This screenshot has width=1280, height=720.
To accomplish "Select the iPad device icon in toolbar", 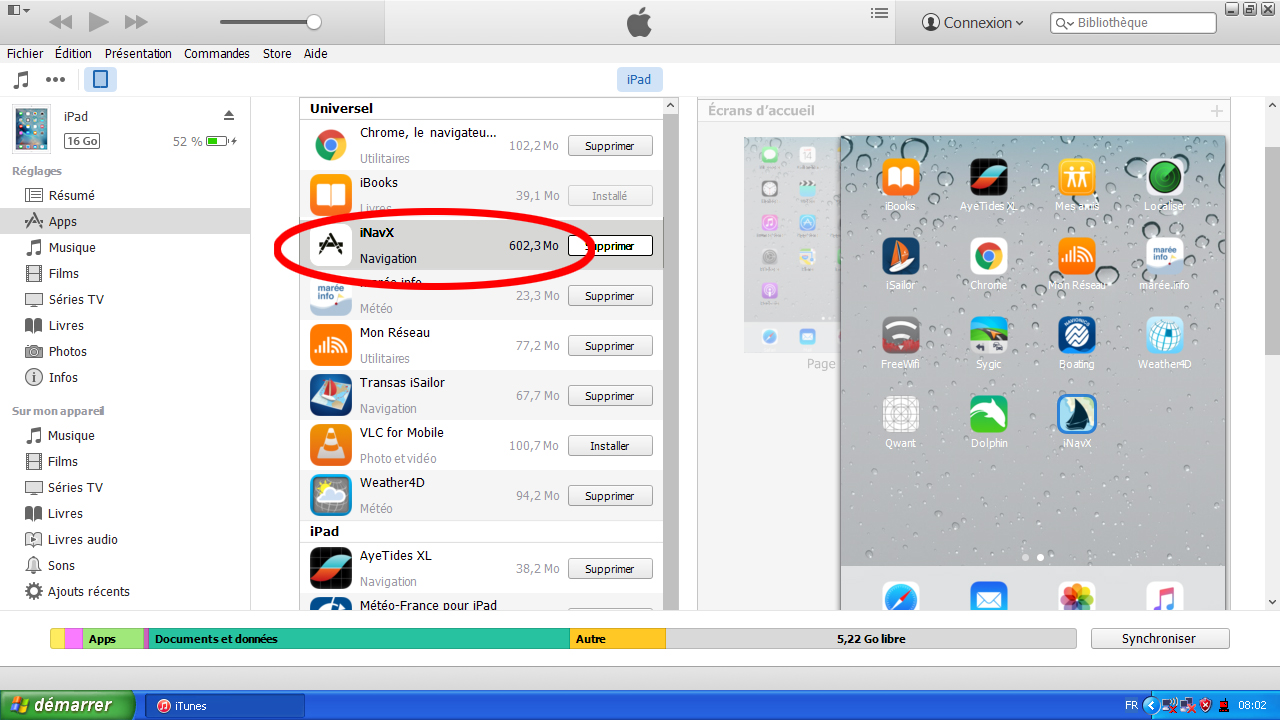I will (100, 80).
